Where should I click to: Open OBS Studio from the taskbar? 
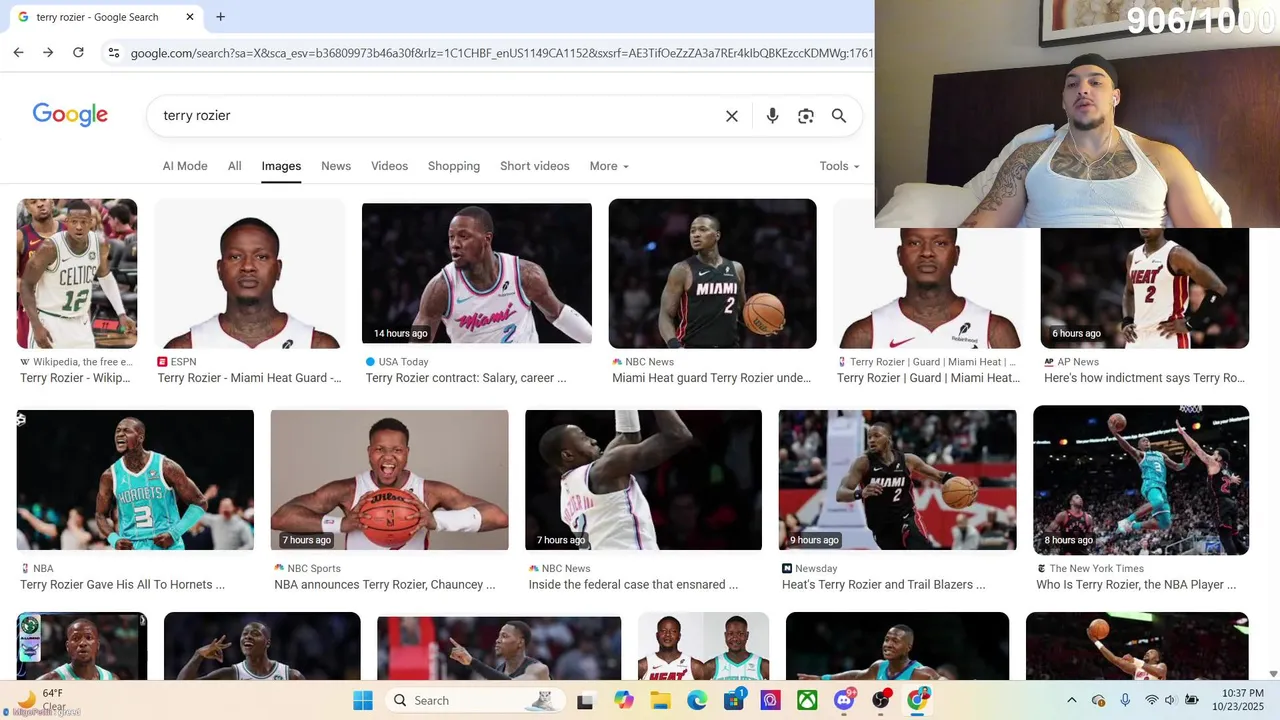pyautogui.click(x=881, y=700)
